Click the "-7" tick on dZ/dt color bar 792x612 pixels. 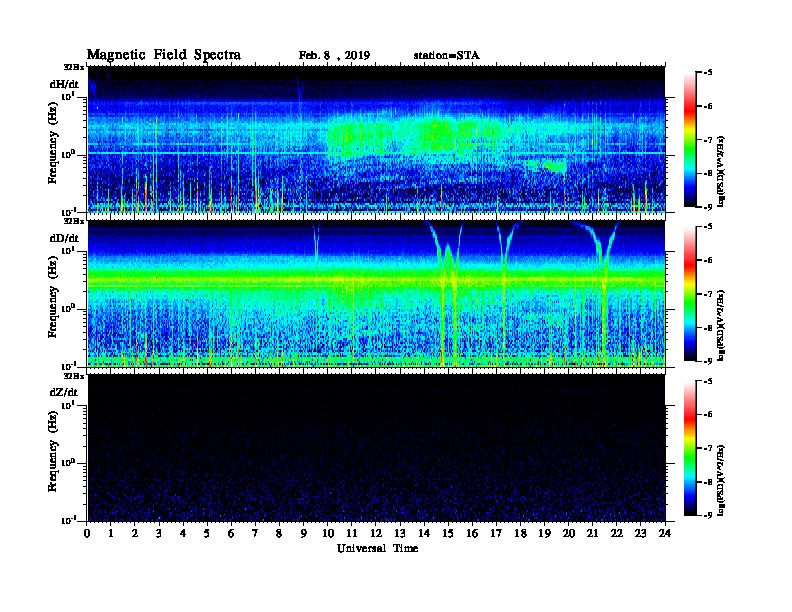[x=707, y=448]
